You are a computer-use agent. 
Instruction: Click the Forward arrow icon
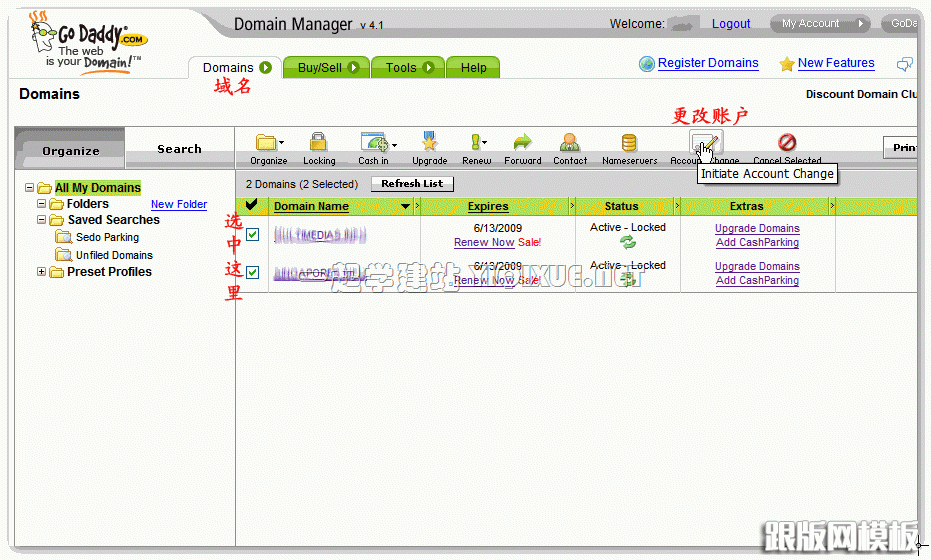[522, 143]
